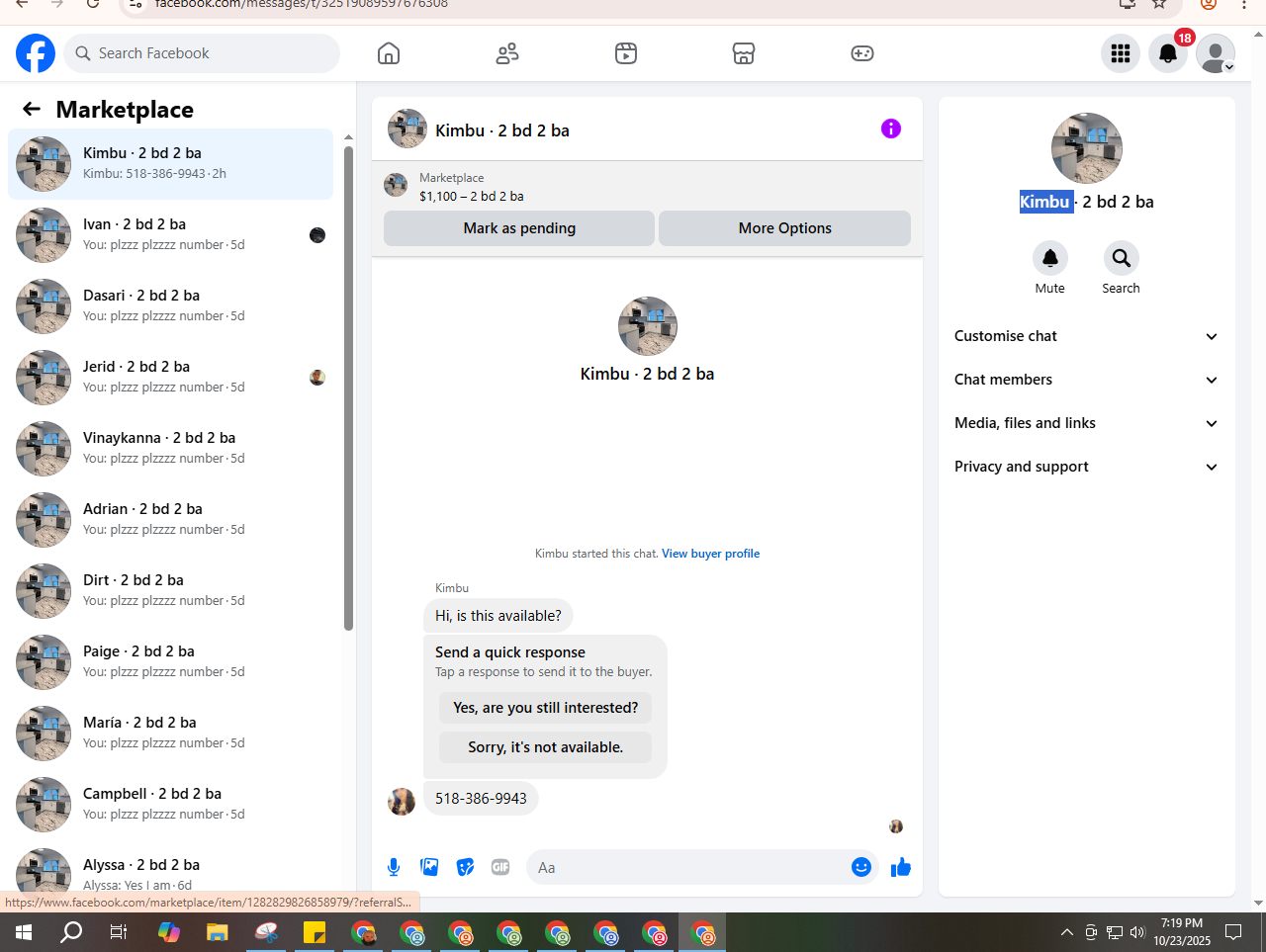The width and height of the screenshot is (1266, 952).
Task: Click the Search Facebook field
Action: coord(202,53)
